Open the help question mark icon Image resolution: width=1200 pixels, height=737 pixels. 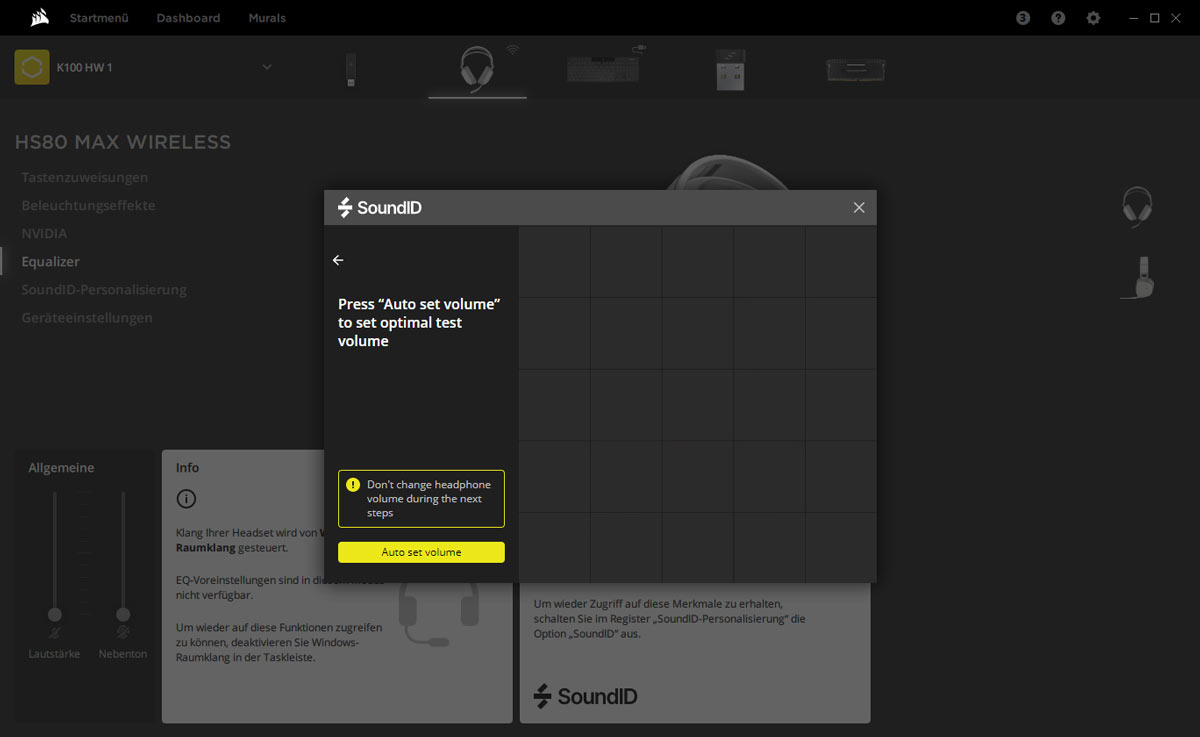(1058, 18)
